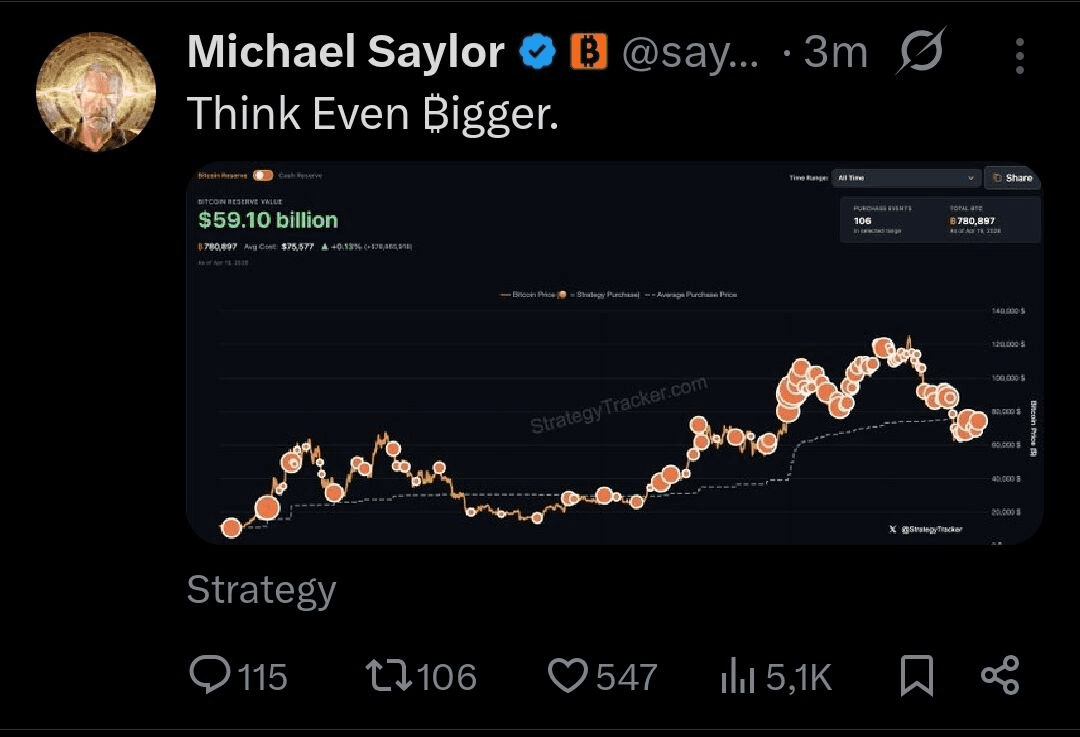Reply using the comment bubble icon
Viewport: 1080px width, 737px height.
[209, 676]
